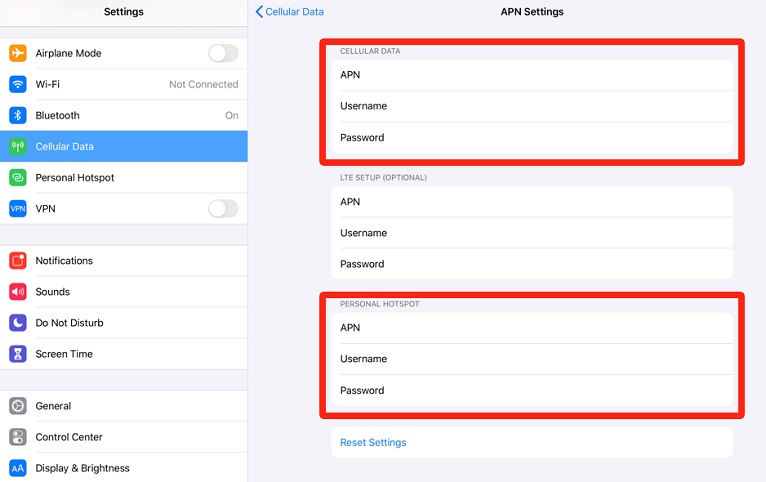Click Reset Settings link

click(373, 442)
